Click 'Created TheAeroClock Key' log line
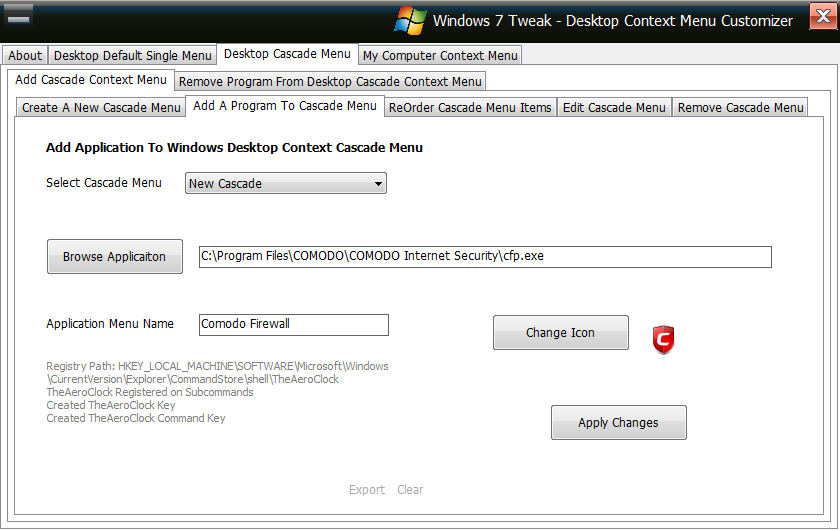 [111, 405]
